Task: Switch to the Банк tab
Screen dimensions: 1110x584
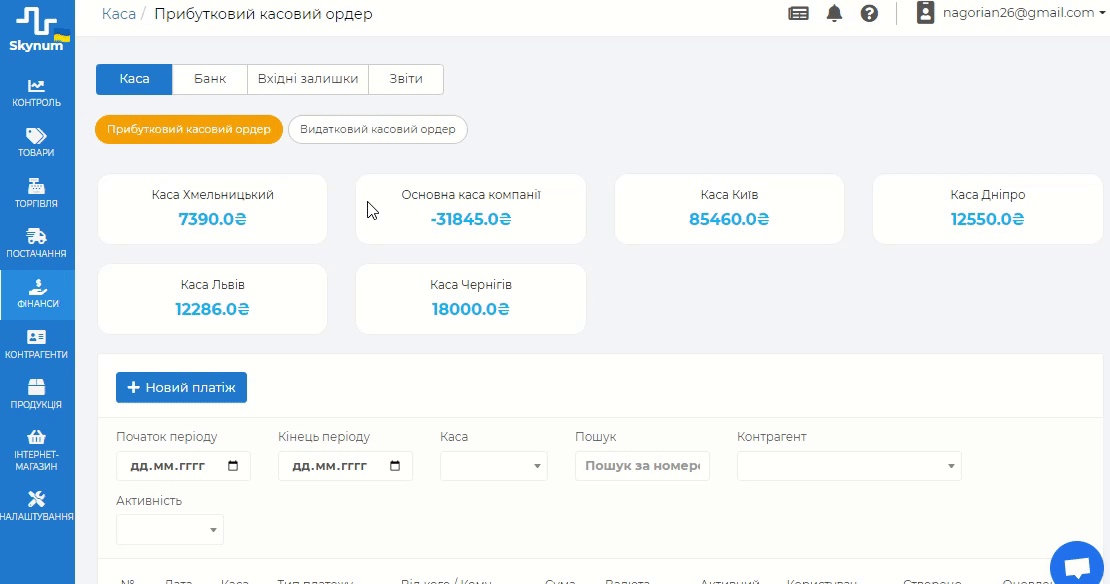Action: [x=210, y=79]
